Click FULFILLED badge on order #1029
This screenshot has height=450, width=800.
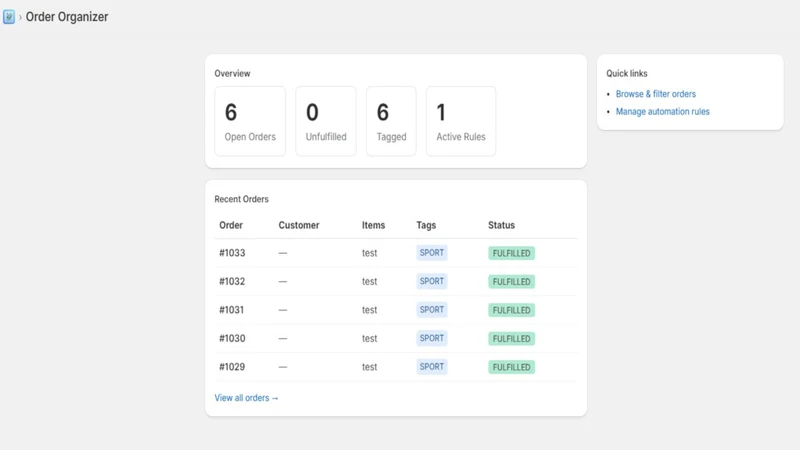point(511,368)
